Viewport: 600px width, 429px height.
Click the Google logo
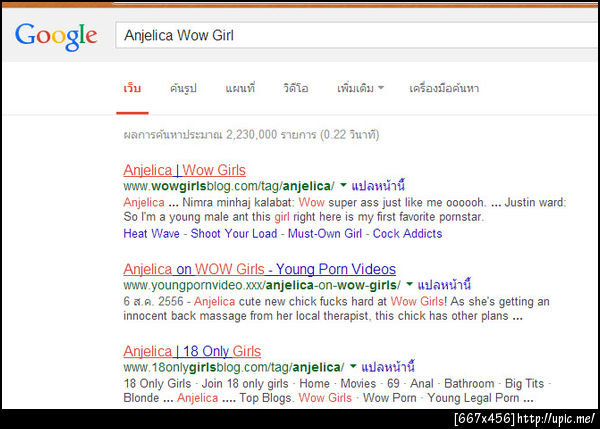56,36
